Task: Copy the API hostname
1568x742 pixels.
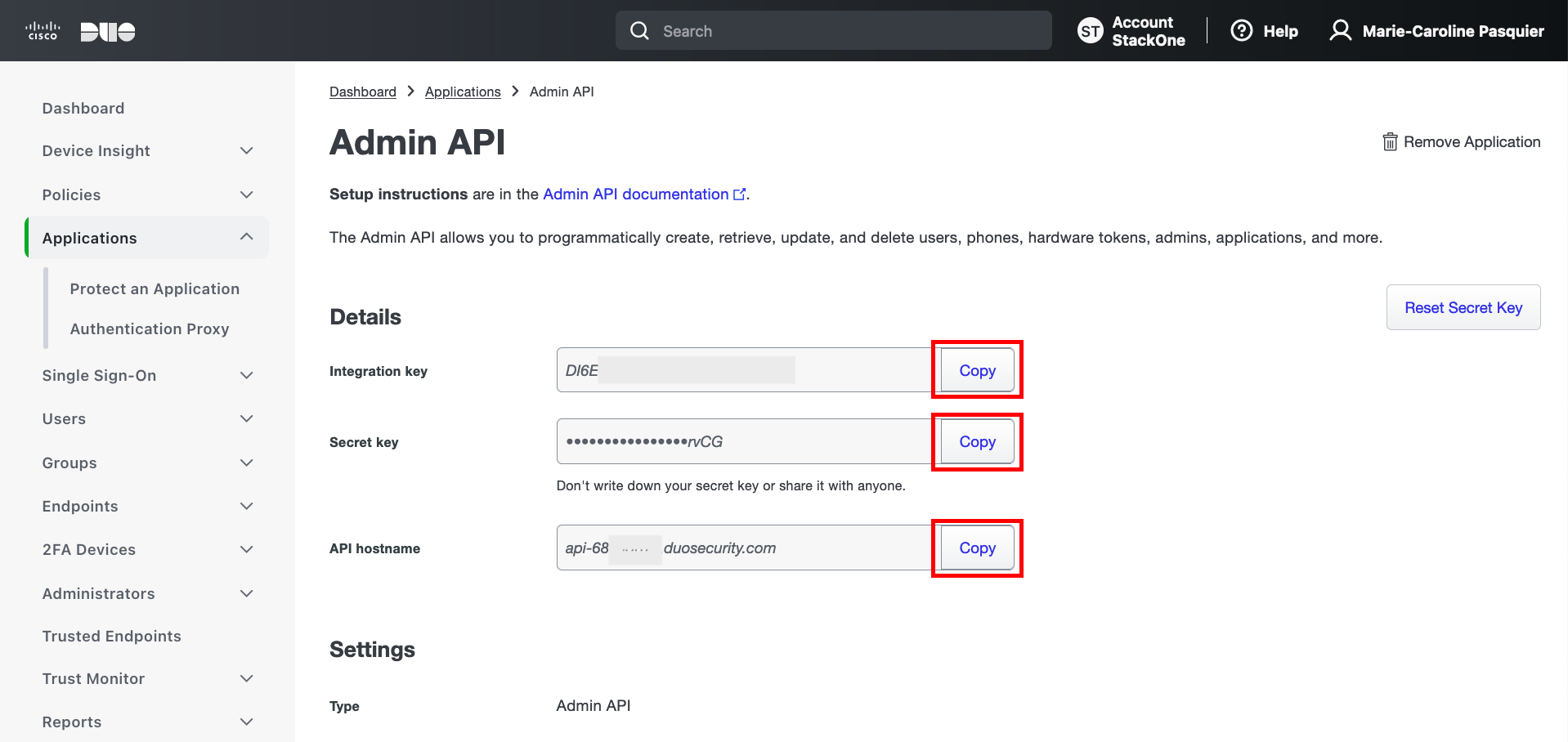Action: click(x=977, y=548)
